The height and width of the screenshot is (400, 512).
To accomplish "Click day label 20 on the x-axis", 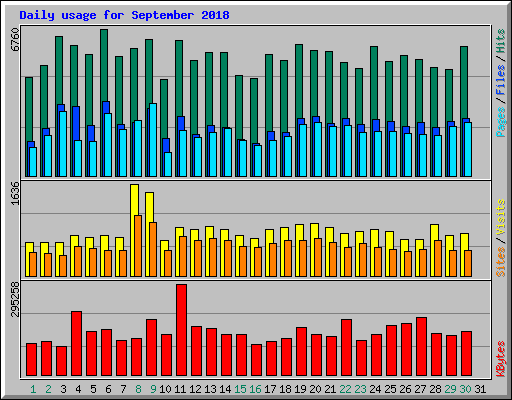I will tap(315, 389).
